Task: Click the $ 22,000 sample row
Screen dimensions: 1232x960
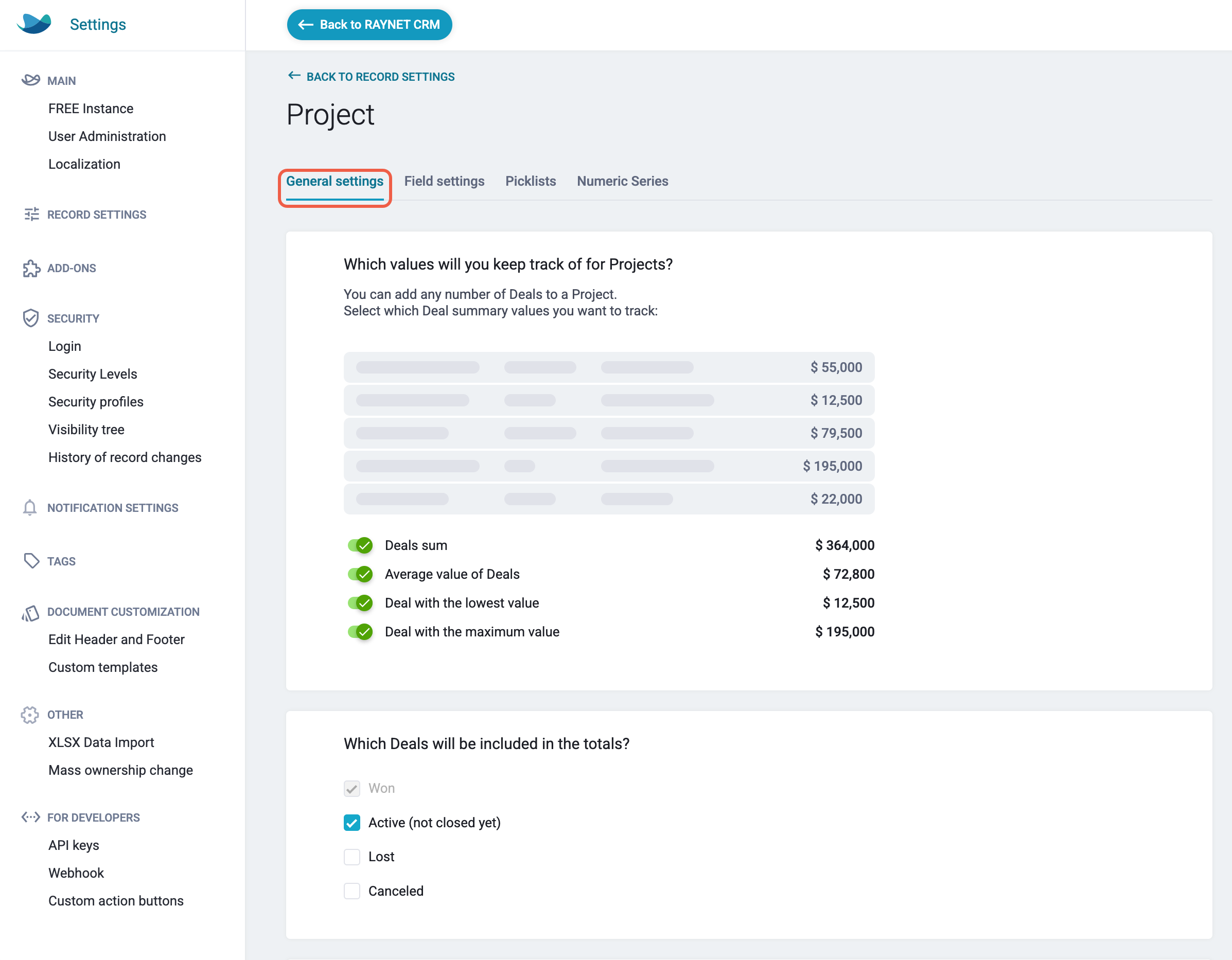Action: 609,499
